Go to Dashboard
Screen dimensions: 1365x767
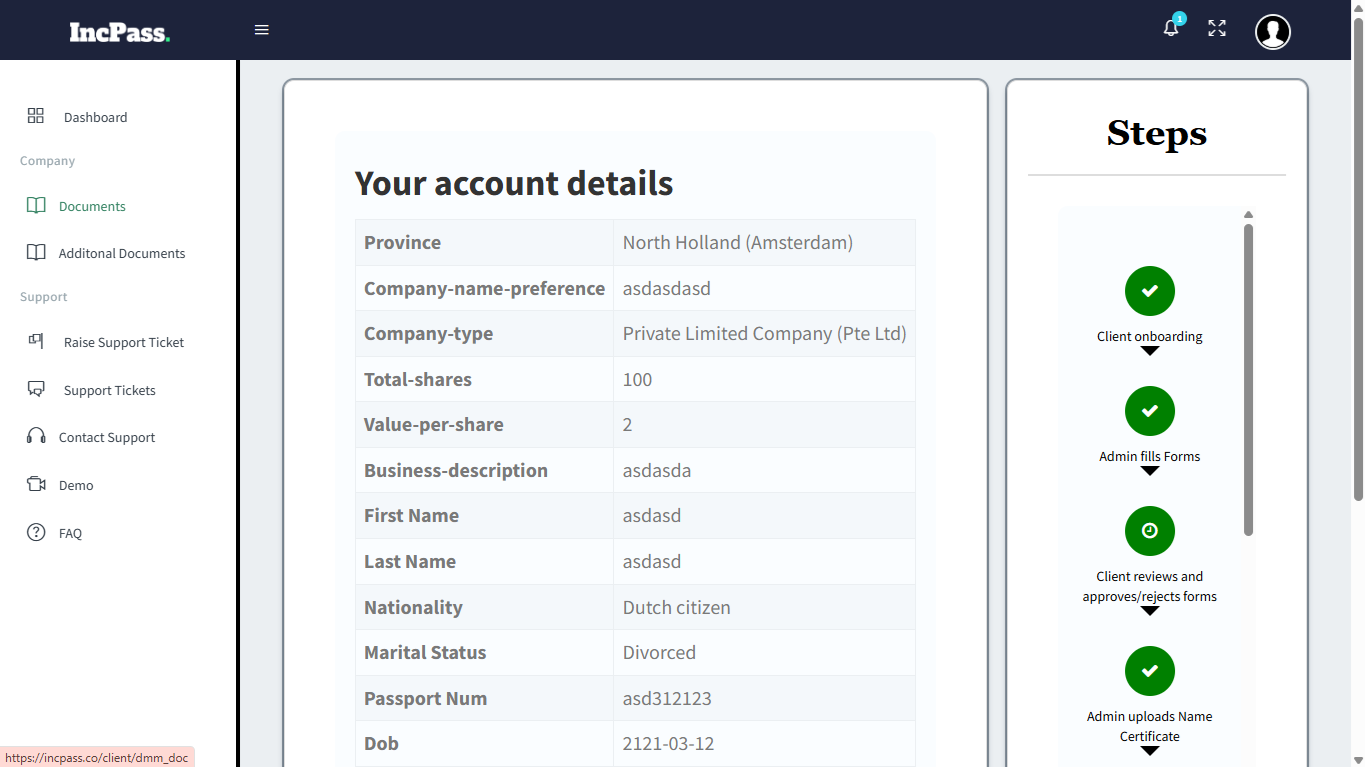point(95,117)
